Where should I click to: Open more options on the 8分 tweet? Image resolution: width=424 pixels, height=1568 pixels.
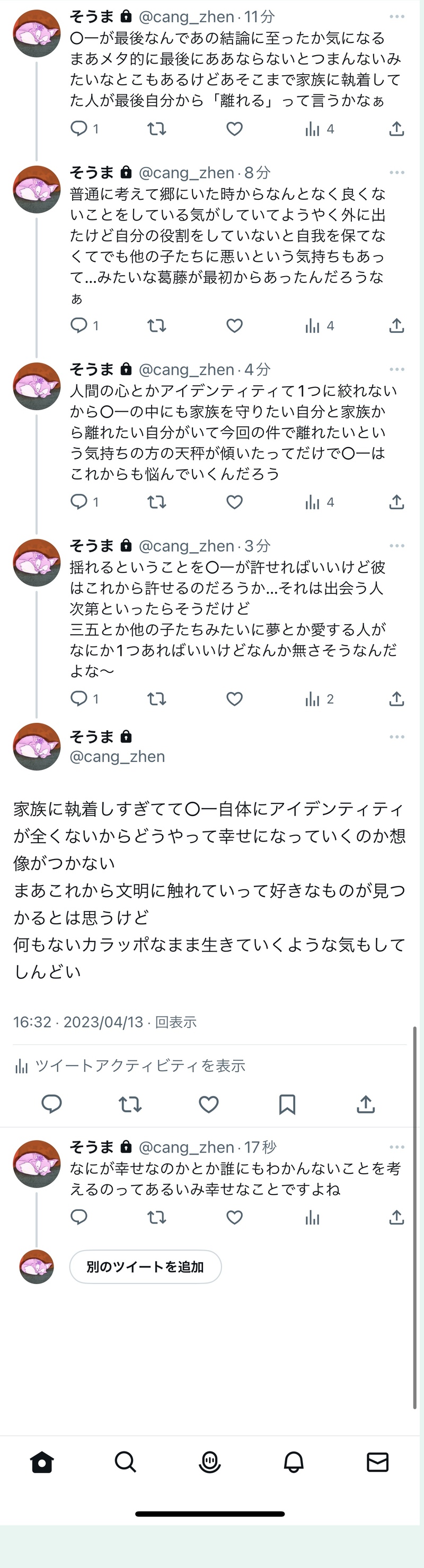[396, 173]
